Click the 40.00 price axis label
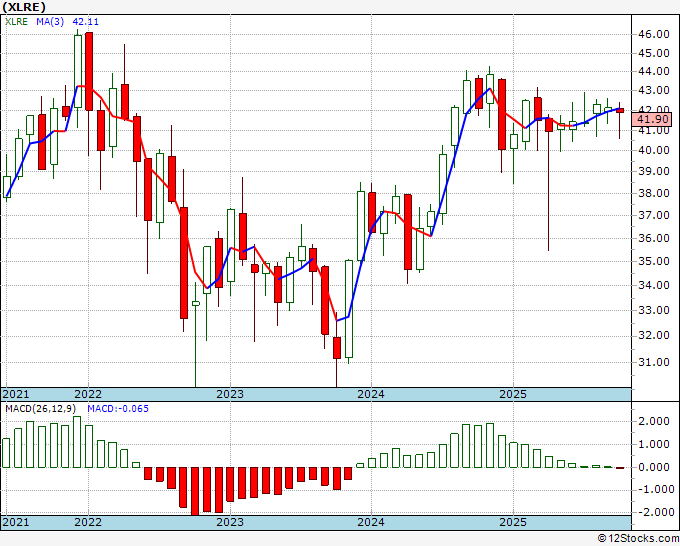Screen dimensions: 680x546 653,150
